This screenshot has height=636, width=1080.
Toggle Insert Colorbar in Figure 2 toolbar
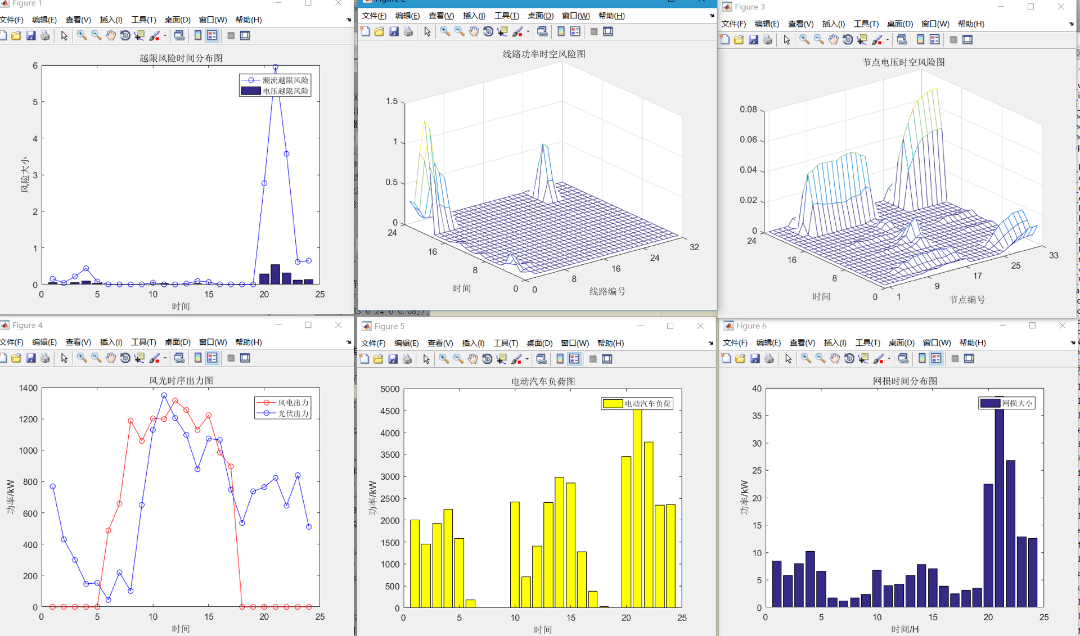tap(561, 31)
